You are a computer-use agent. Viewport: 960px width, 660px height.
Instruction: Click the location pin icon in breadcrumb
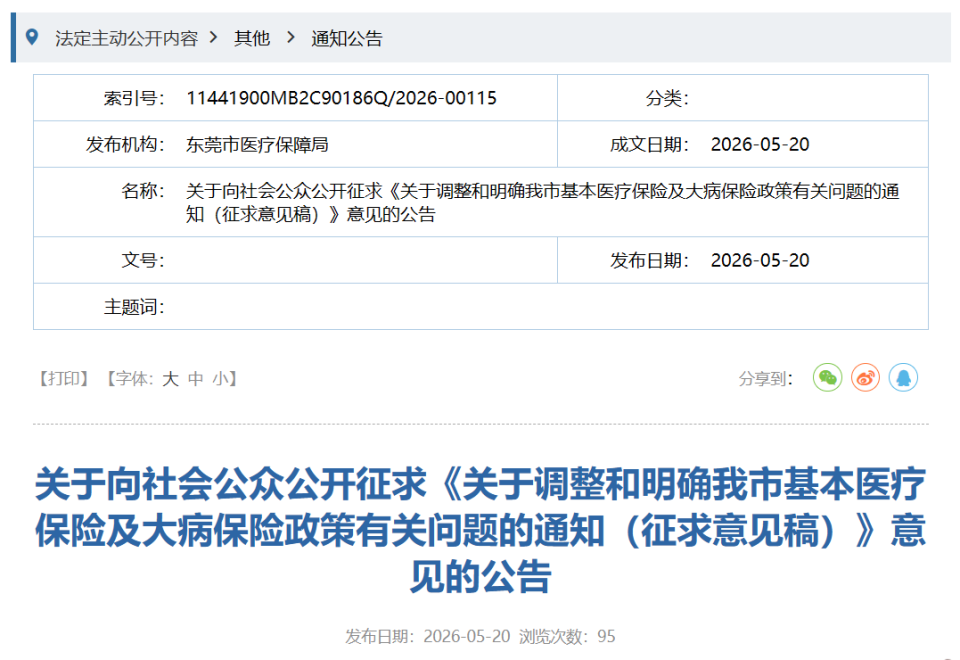pyautogui.click(x=32, y=37)
